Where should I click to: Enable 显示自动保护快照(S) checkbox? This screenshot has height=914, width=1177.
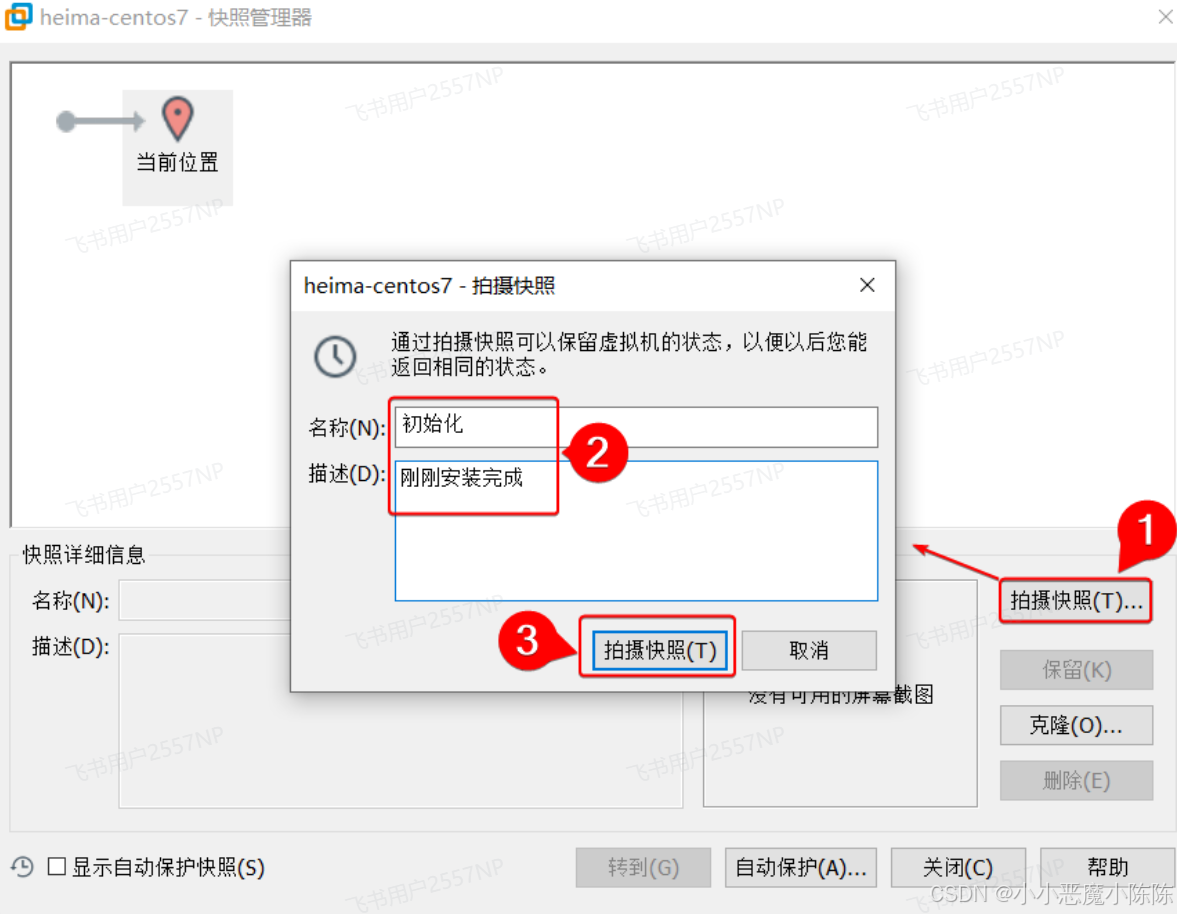coord(57,867)
